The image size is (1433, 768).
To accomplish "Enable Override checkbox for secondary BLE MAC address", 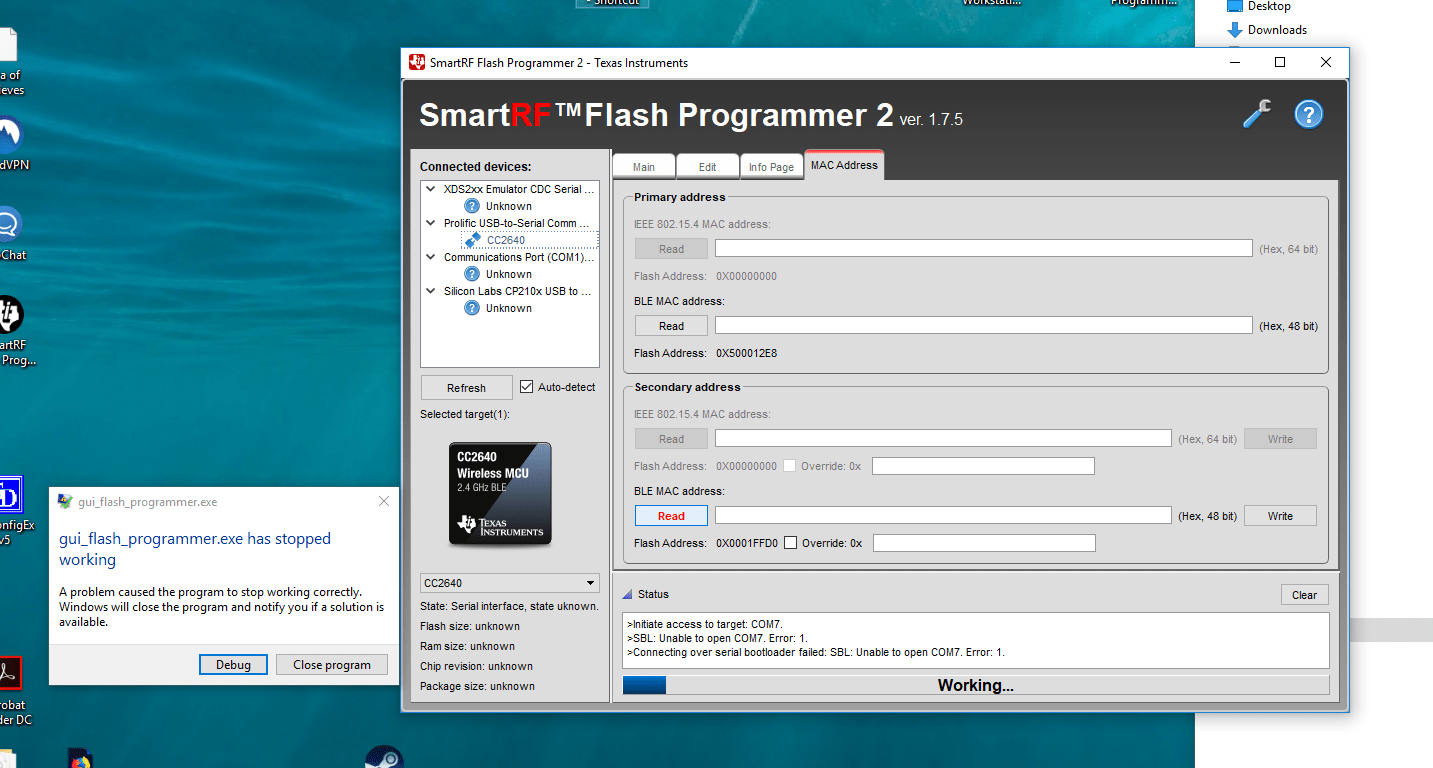I will [791, 543].
